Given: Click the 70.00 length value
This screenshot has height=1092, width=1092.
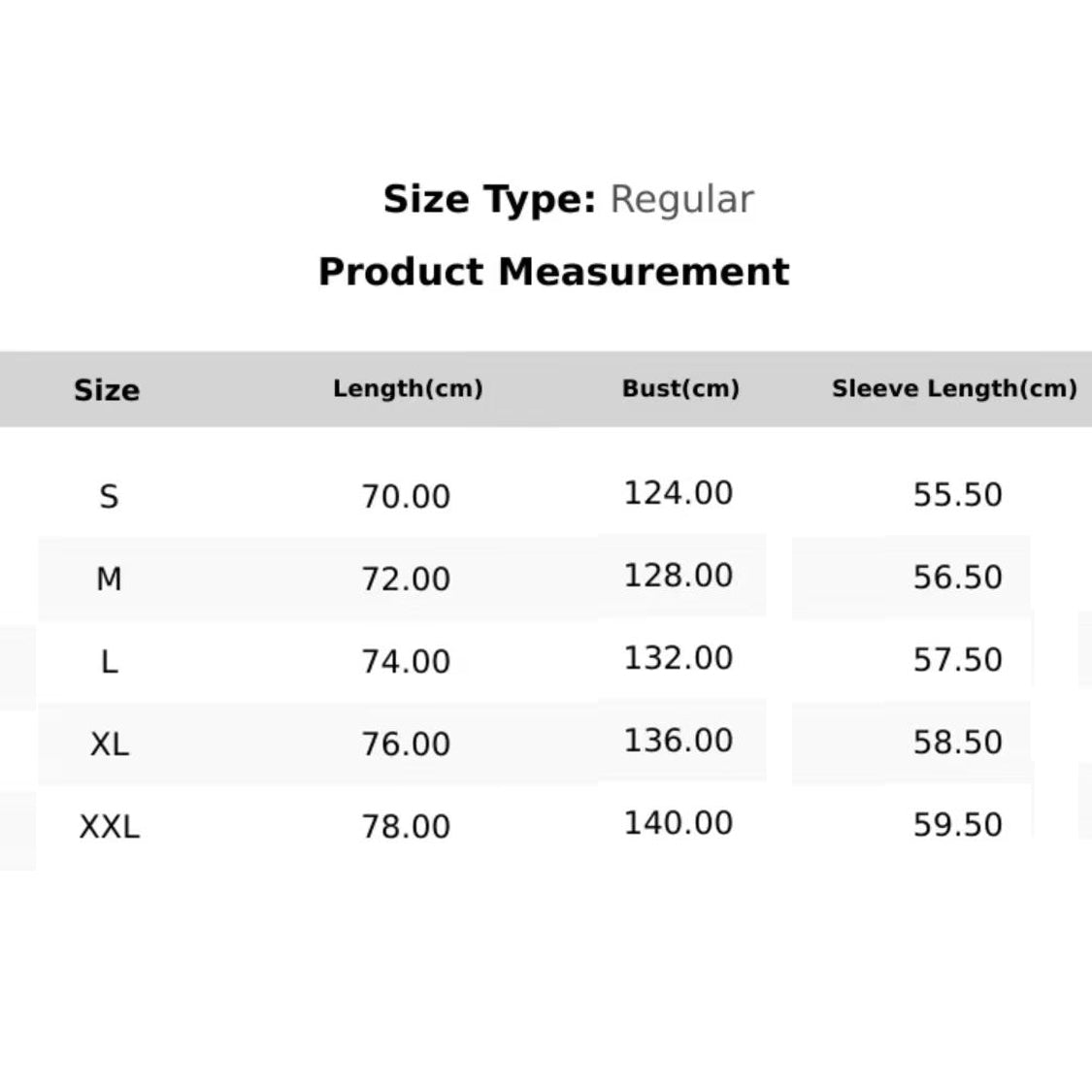Looking at the screenshot, I should click(x=406, y=497).
